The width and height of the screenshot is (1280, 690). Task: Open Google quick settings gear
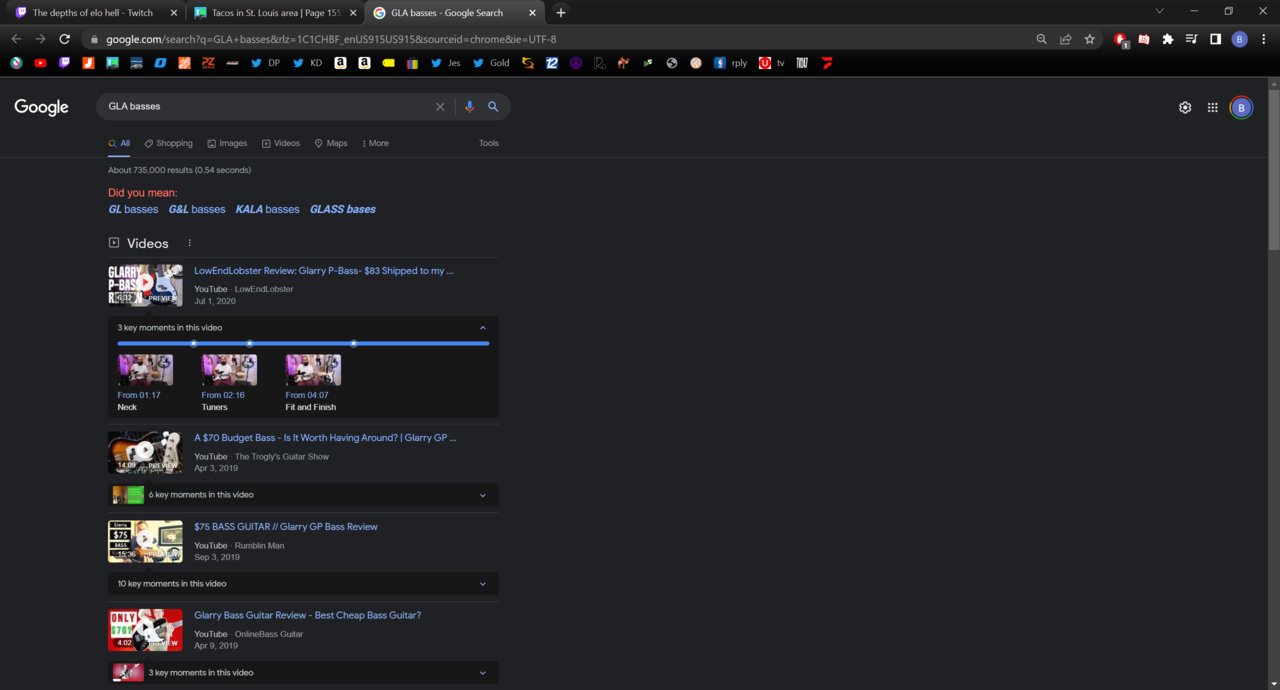click(x=1185, y=108)
